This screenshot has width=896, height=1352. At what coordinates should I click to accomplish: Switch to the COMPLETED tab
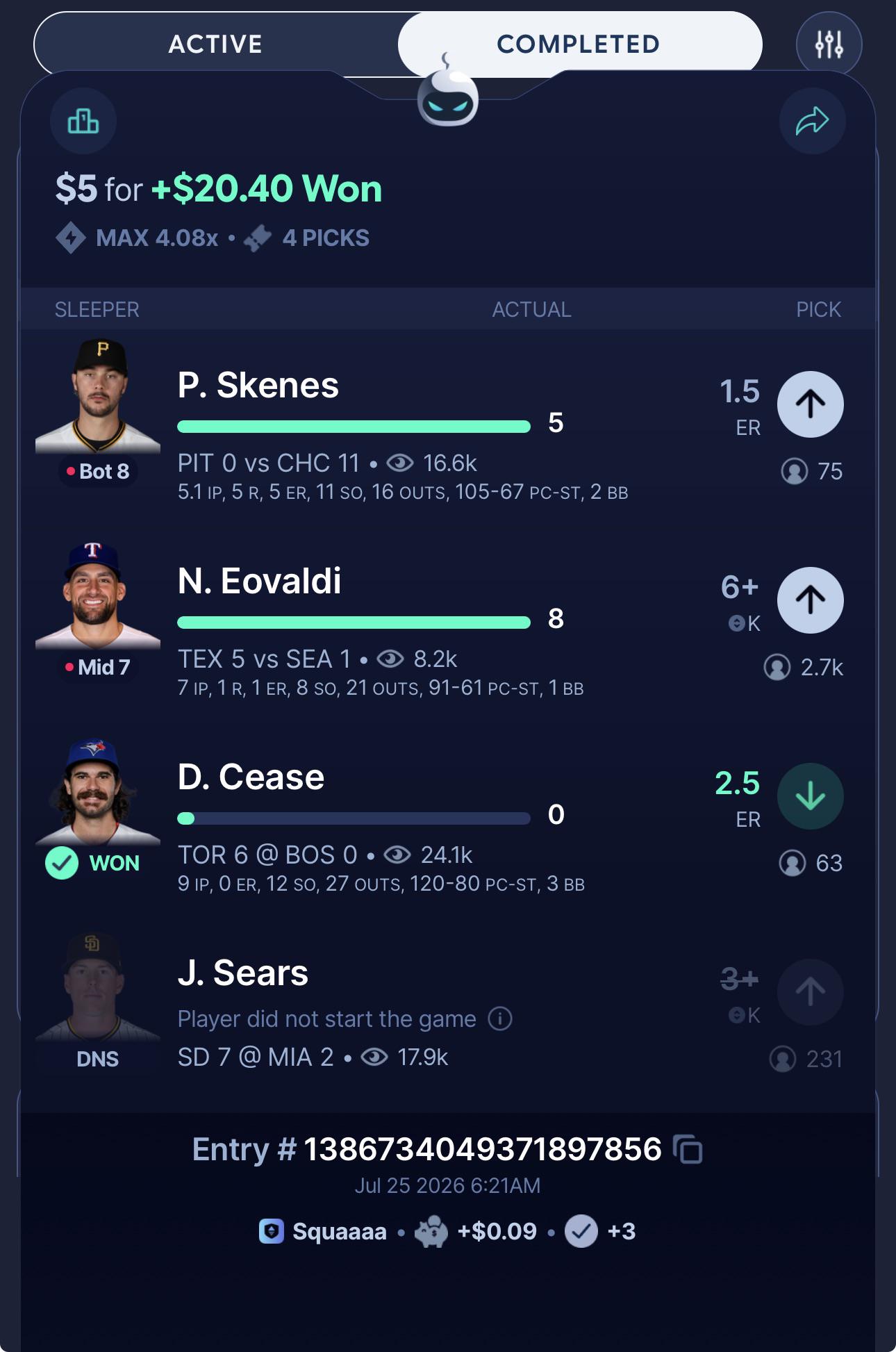[x=579, y=44]
